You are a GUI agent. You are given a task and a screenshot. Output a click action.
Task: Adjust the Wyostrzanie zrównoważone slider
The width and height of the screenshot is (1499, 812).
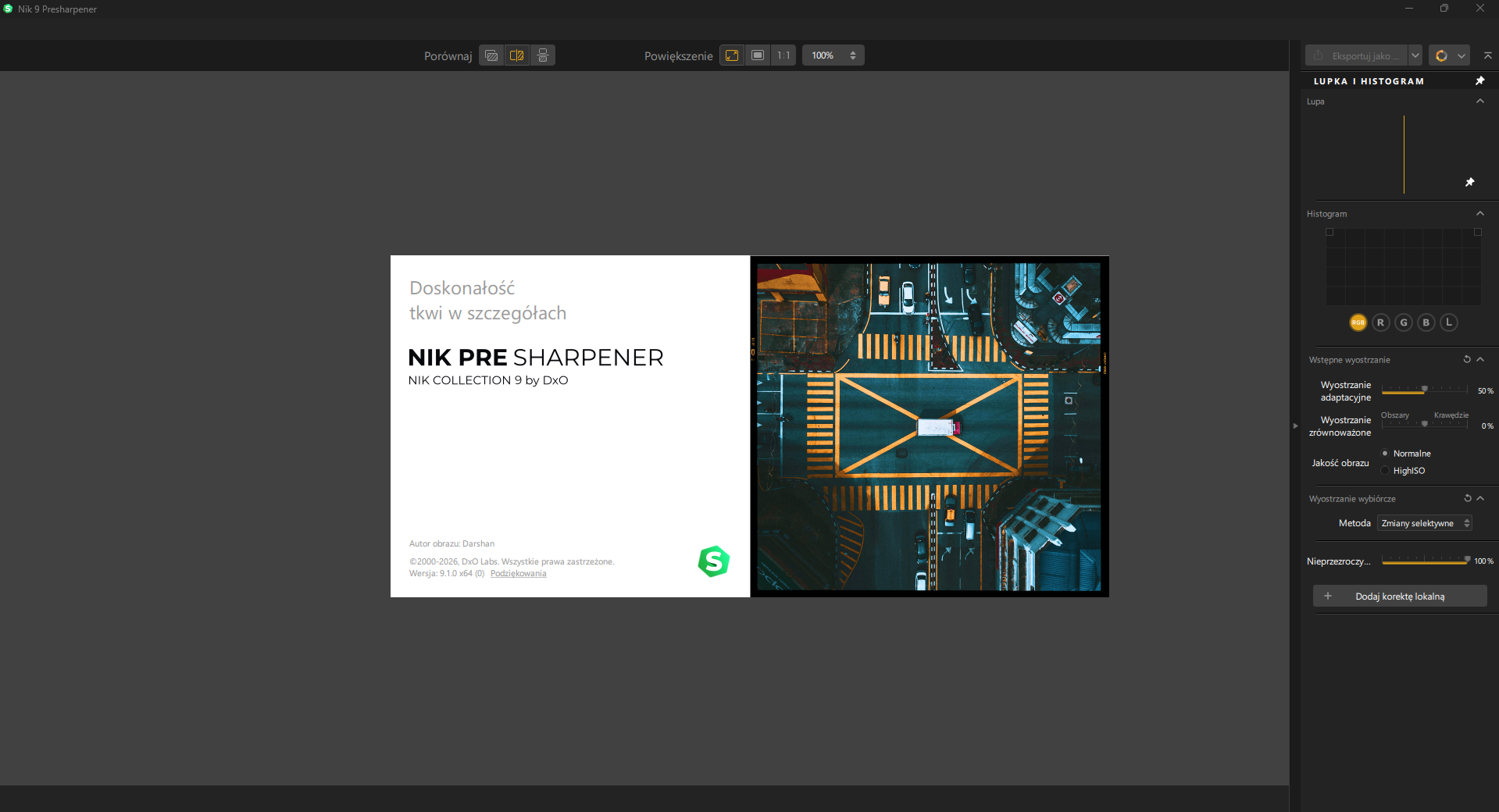pos(1425,424)
